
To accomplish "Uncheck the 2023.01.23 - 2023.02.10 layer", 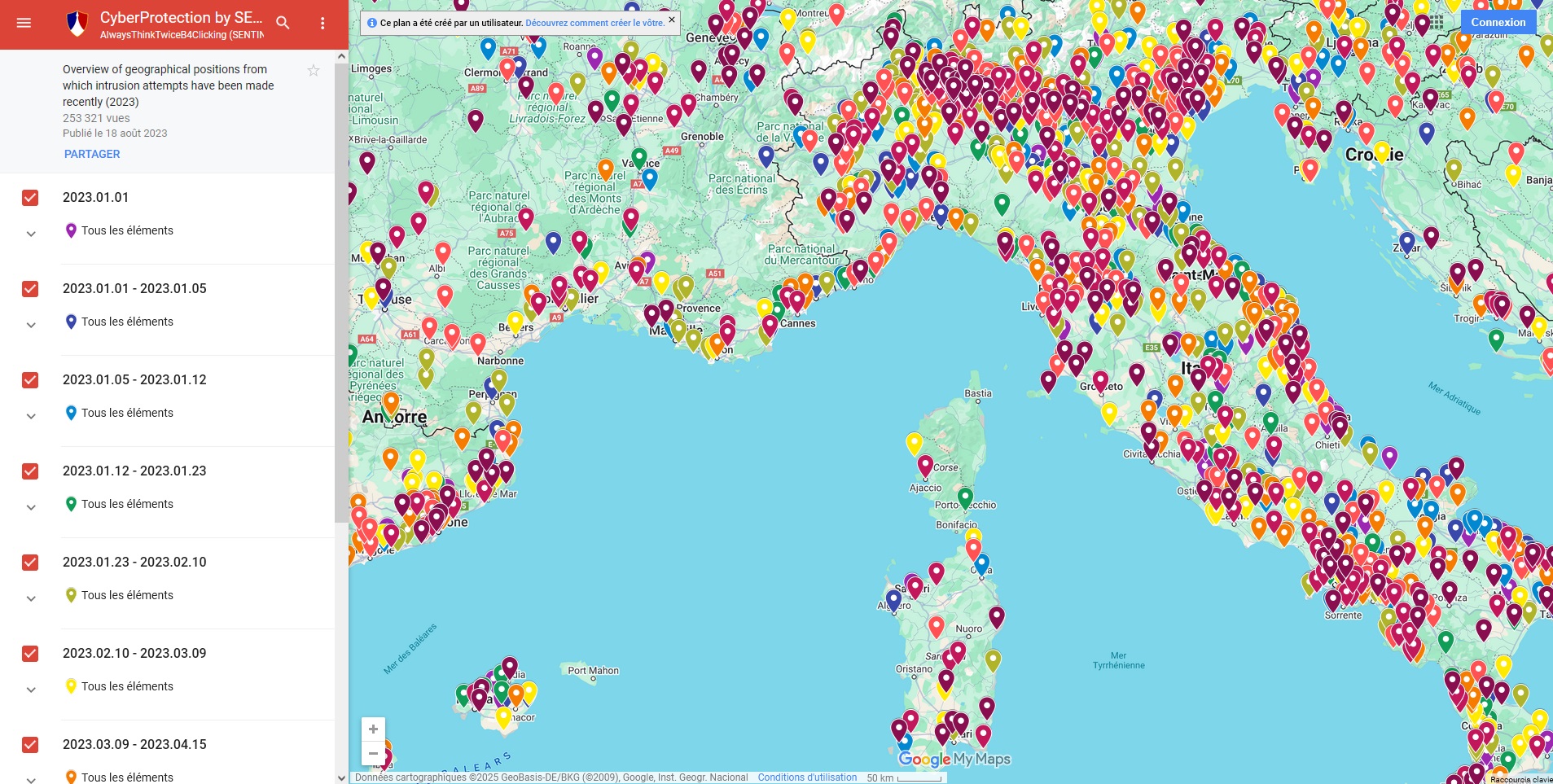I will click(30, 563).
